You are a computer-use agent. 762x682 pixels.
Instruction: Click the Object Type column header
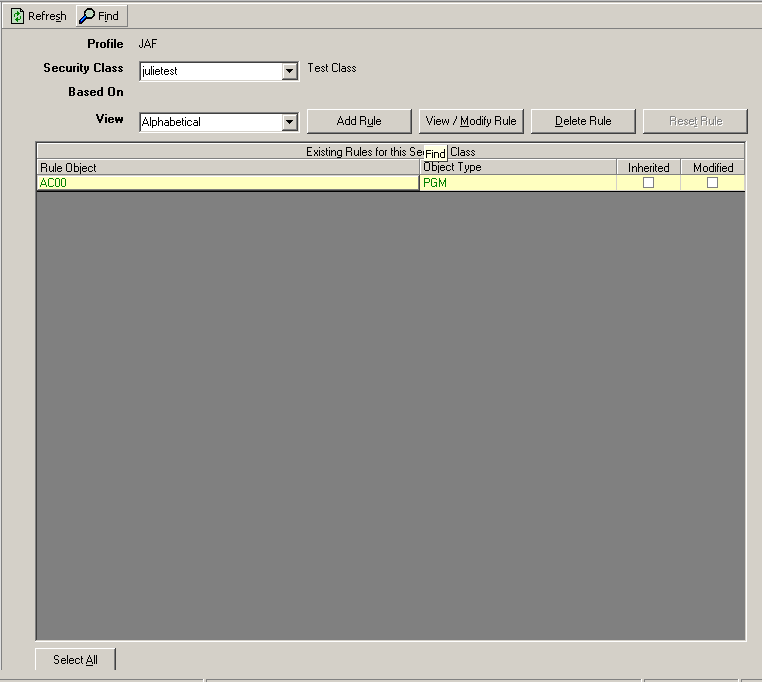pyautogui.click(x=518, y=168)
